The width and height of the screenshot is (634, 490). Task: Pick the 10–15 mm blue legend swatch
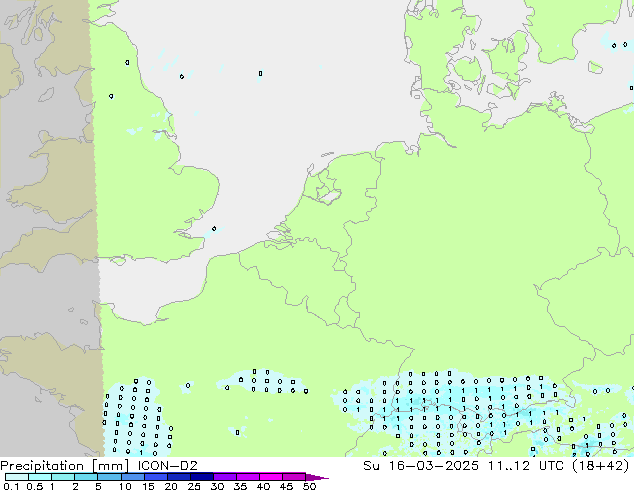(132, 477)
